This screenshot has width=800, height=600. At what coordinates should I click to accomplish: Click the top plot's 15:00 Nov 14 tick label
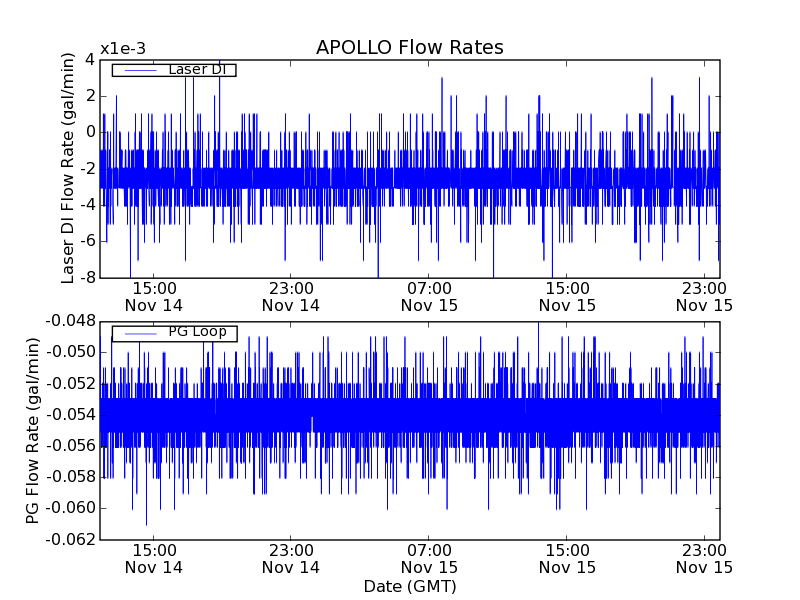(x=154, y=296)
